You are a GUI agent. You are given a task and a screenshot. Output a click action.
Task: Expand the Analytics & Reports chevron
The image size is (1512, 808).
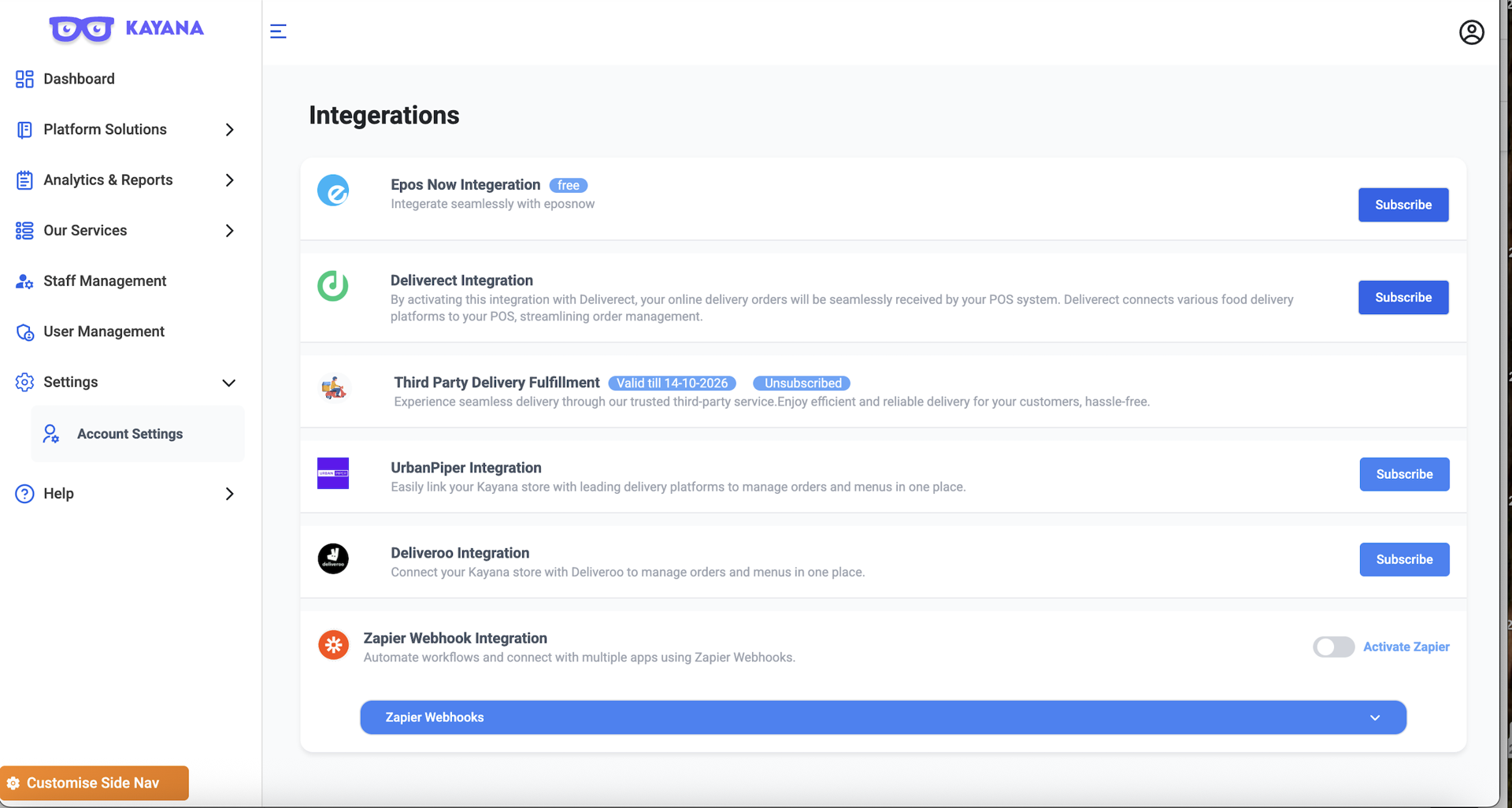coord(229,180)
